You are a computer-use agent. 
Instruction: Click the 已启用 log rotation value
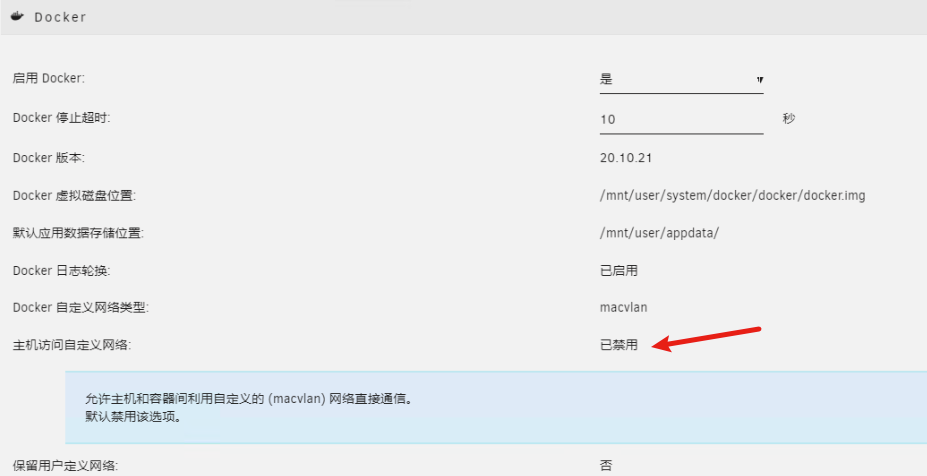pos(618,270)
